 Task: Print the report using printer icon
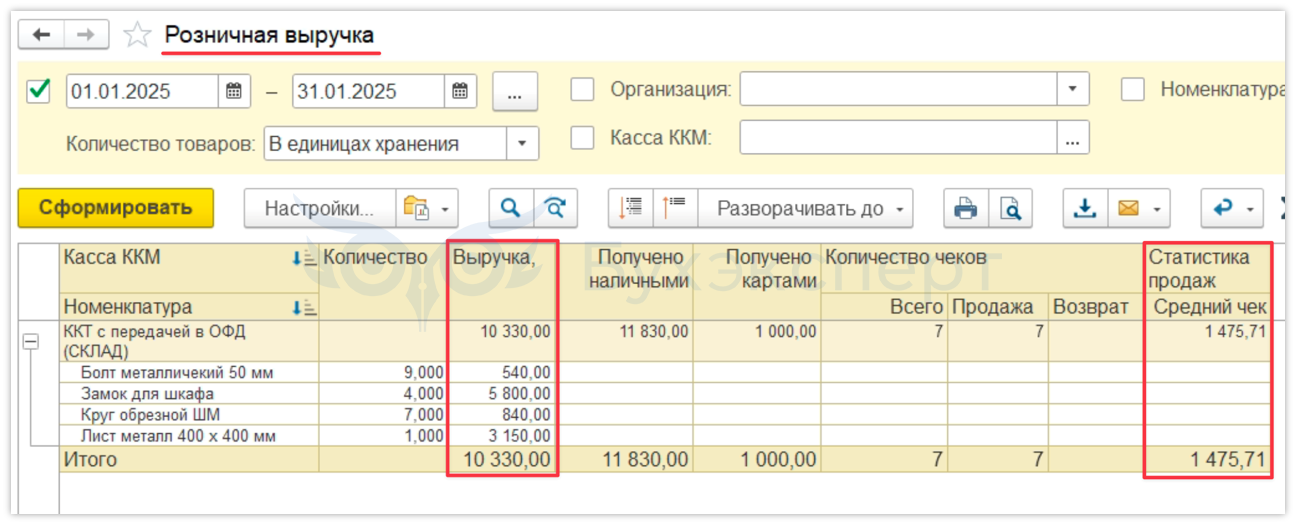coord(966,208)
